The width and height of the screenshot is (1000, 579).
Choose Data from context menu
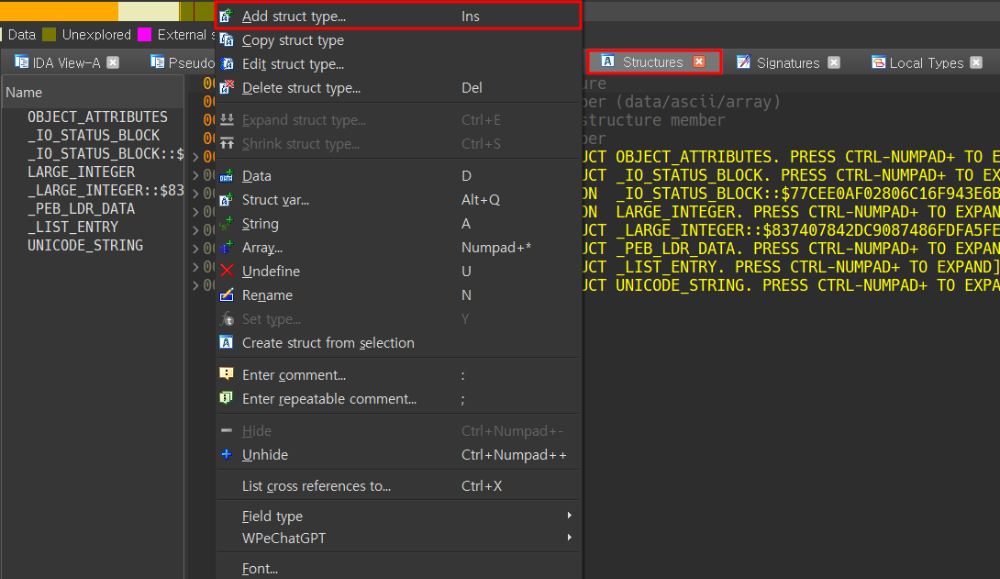click(x=398, y=176)
